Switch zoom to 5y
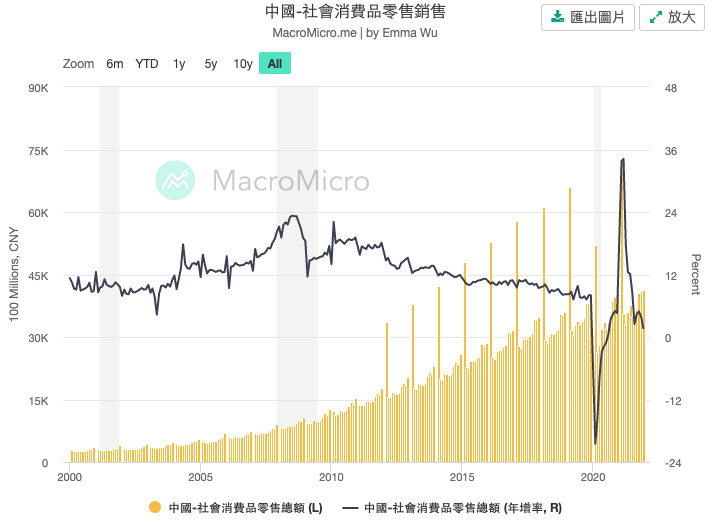 [x=211, y=64]
